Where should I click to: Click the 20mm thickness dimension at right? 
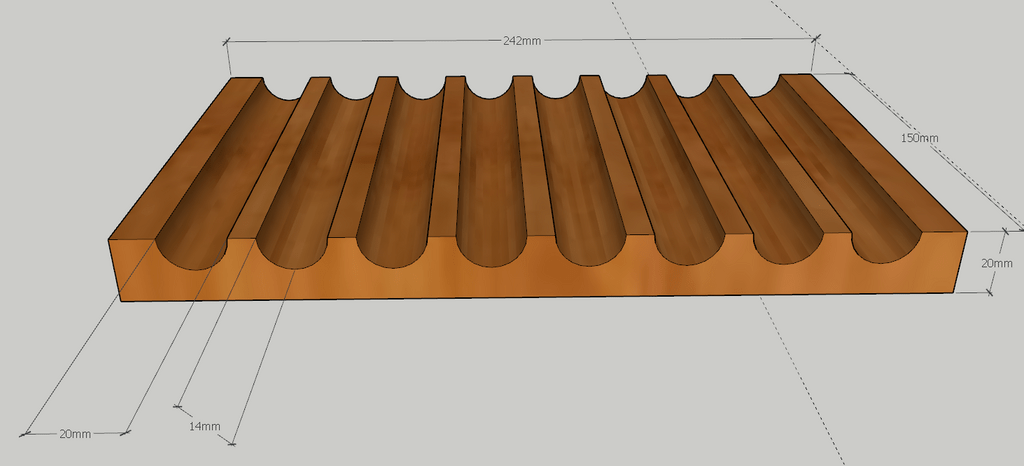coord(997,263)
